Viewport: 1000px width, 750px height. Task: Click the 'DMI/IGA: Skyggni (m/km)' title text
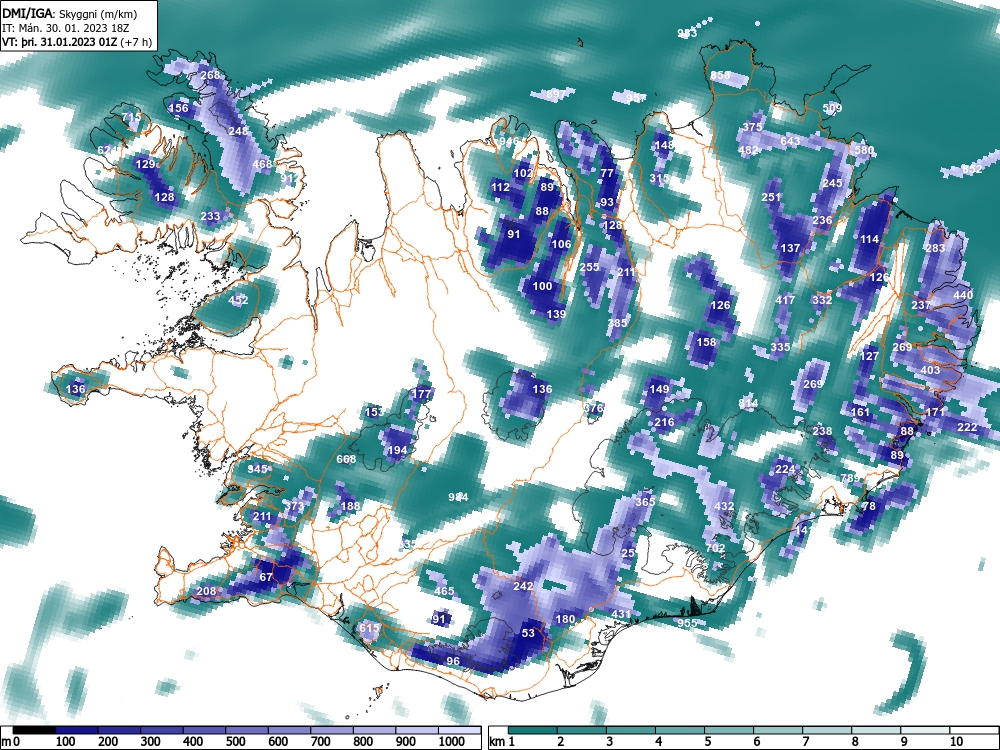pyautogui.click(x=70, y=13)
